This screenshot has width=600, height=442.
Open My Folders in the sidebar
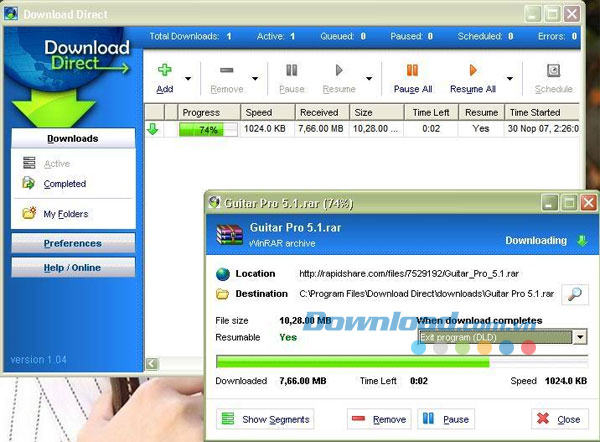point(65,214)
